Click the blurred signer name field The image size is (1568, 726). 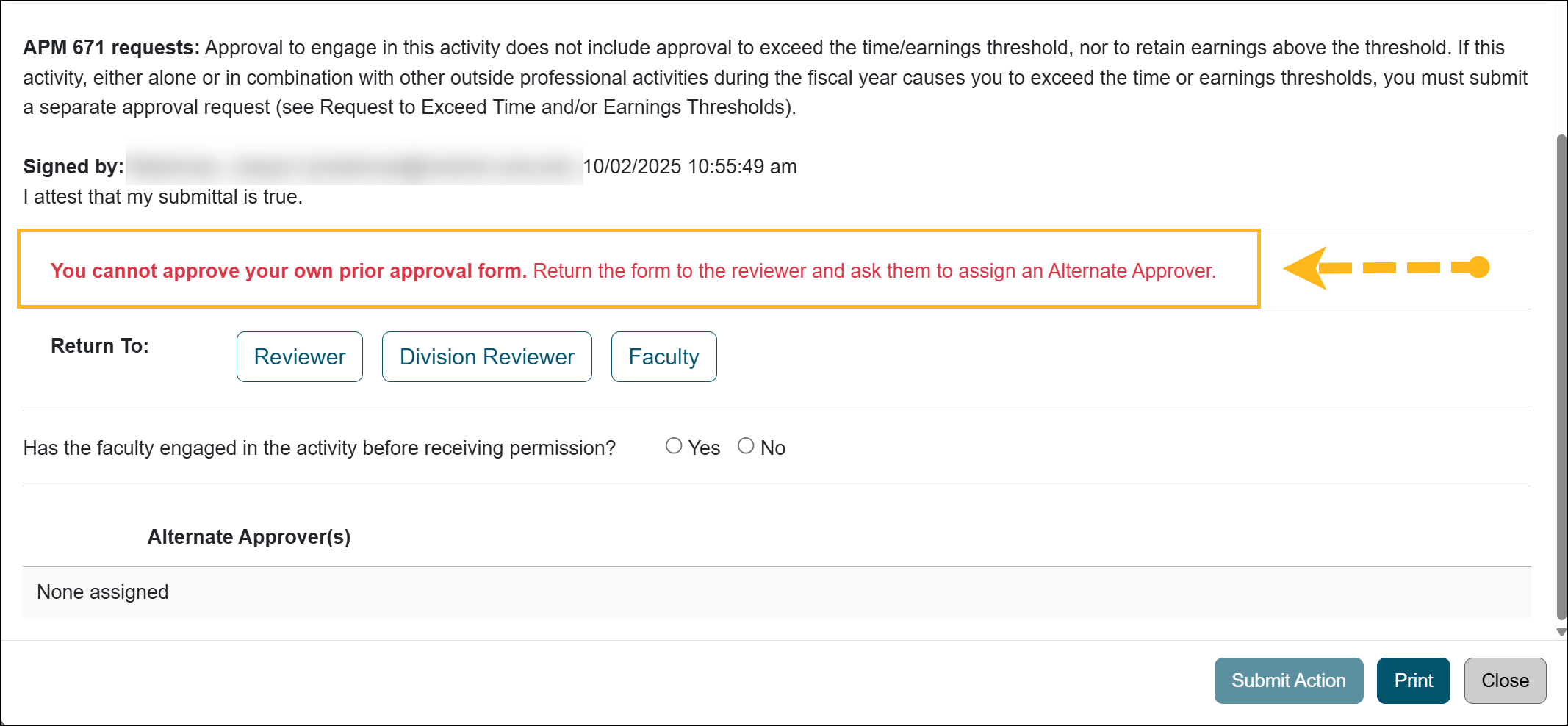coord(353,167)
